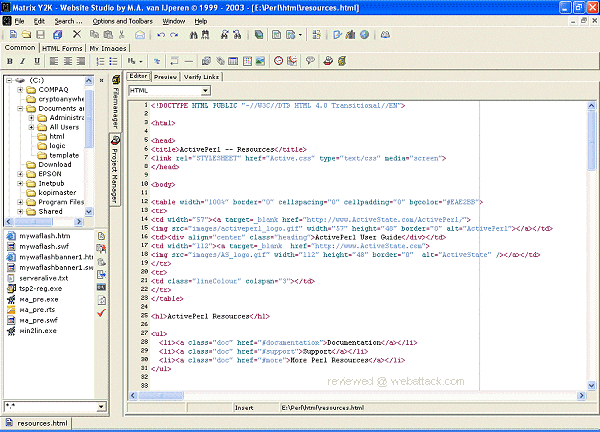Open a file using the yellow folder icon
Screen dimensions: 600x432
click(26, 35)
